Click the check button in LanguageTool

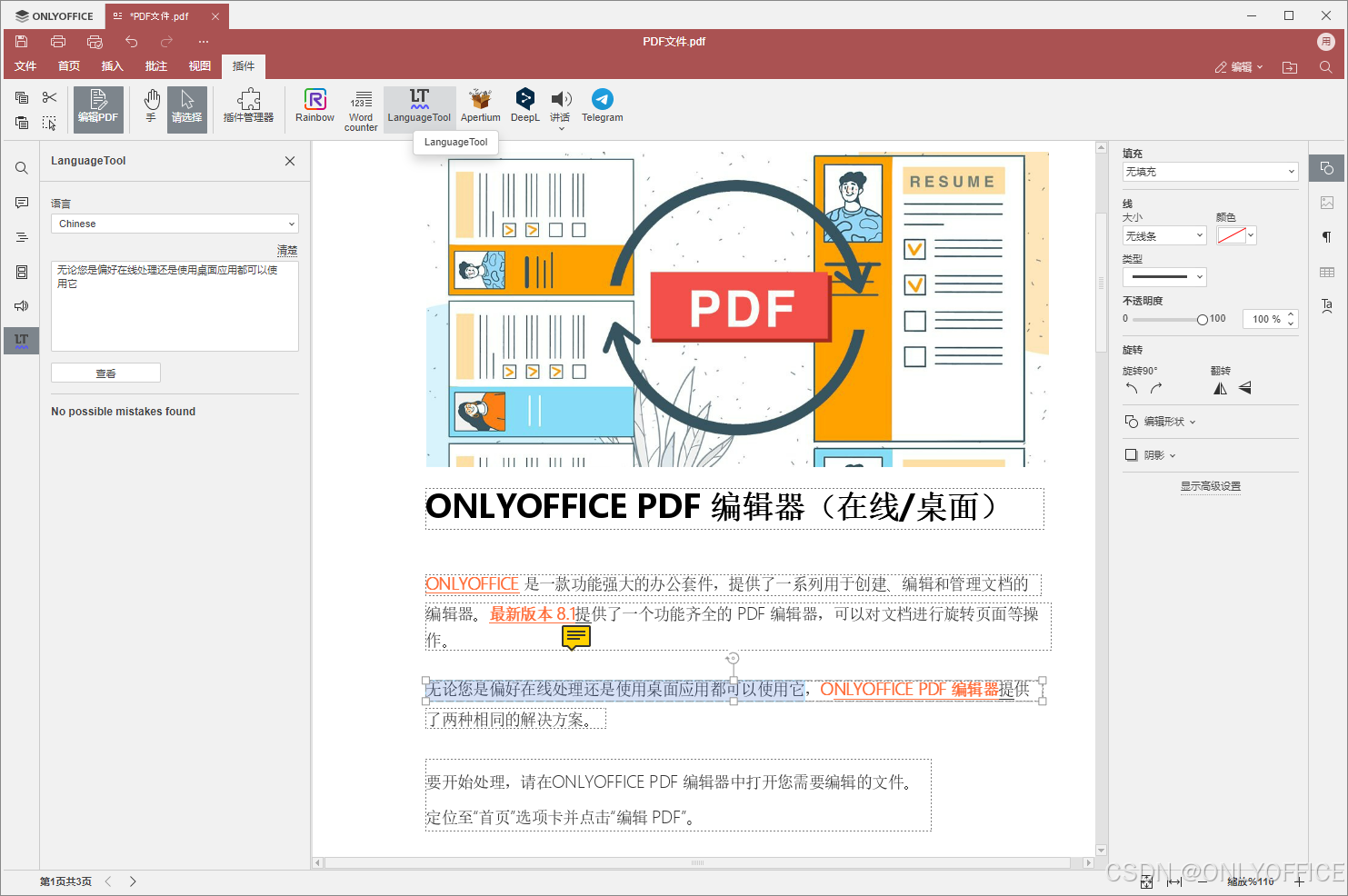coord(105,373)
